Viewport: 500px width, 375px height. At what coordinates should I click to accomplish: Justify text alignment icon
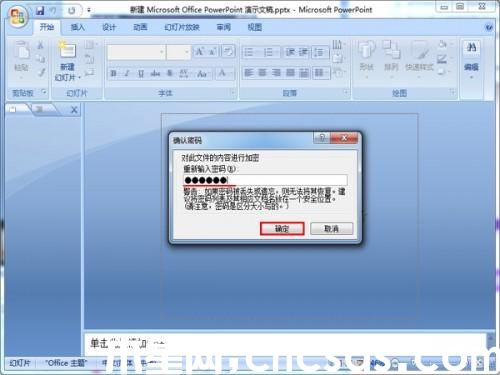[x=290, y=72]
